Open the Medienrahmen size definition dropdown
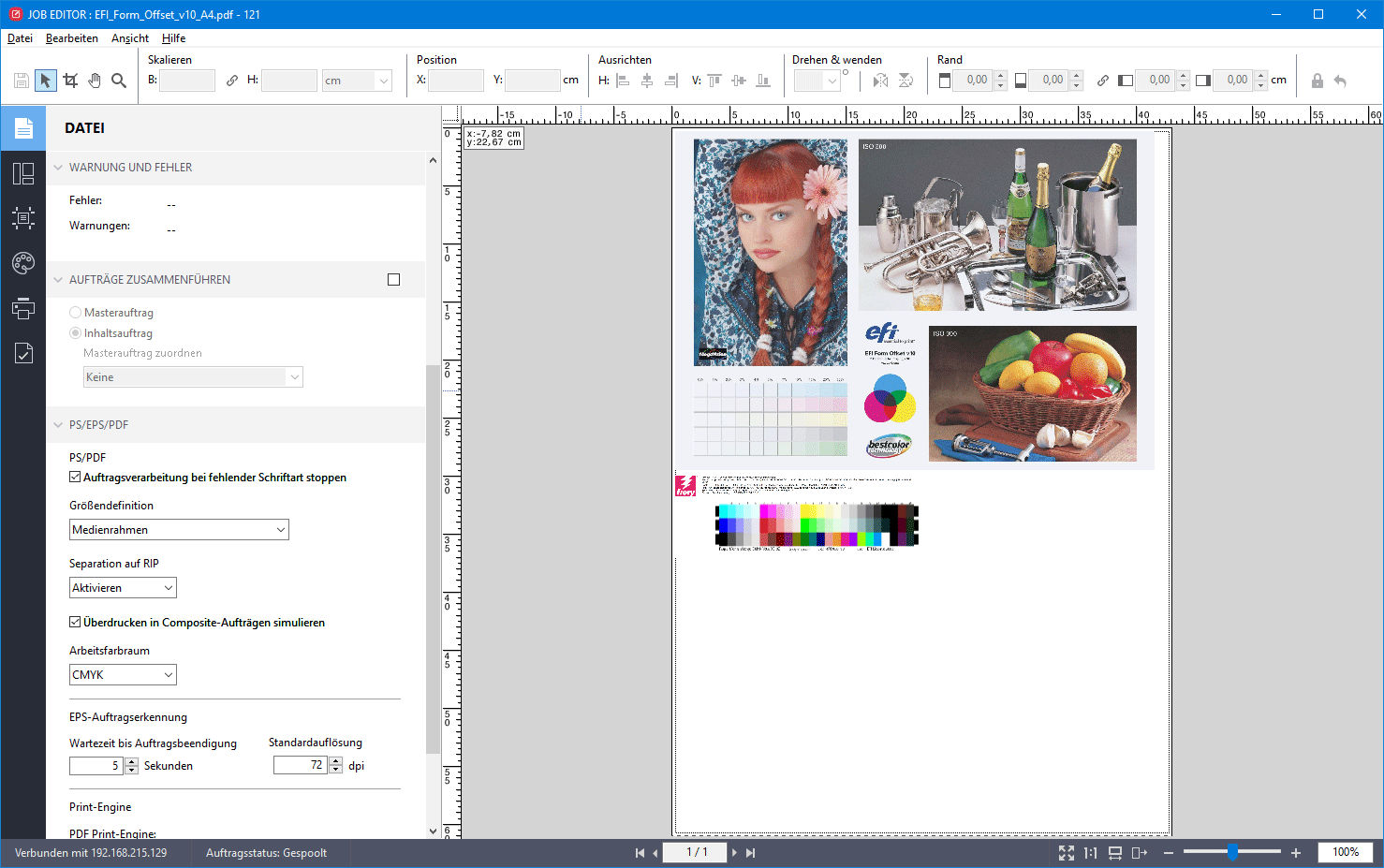The width and height of the screenshot is (1384, 868). tap(179, 530)
